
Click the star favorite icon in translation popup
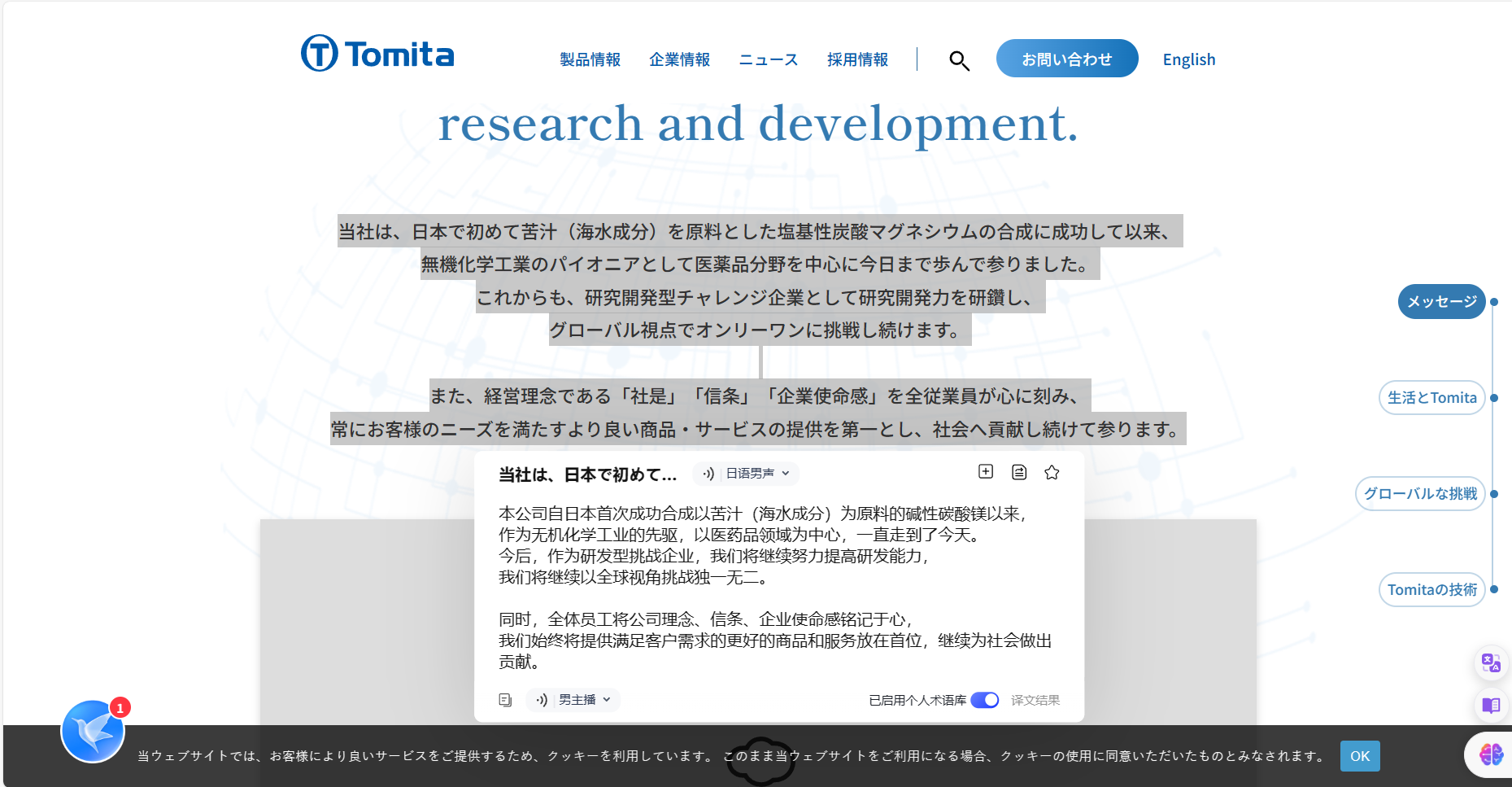coord(1052,472)
